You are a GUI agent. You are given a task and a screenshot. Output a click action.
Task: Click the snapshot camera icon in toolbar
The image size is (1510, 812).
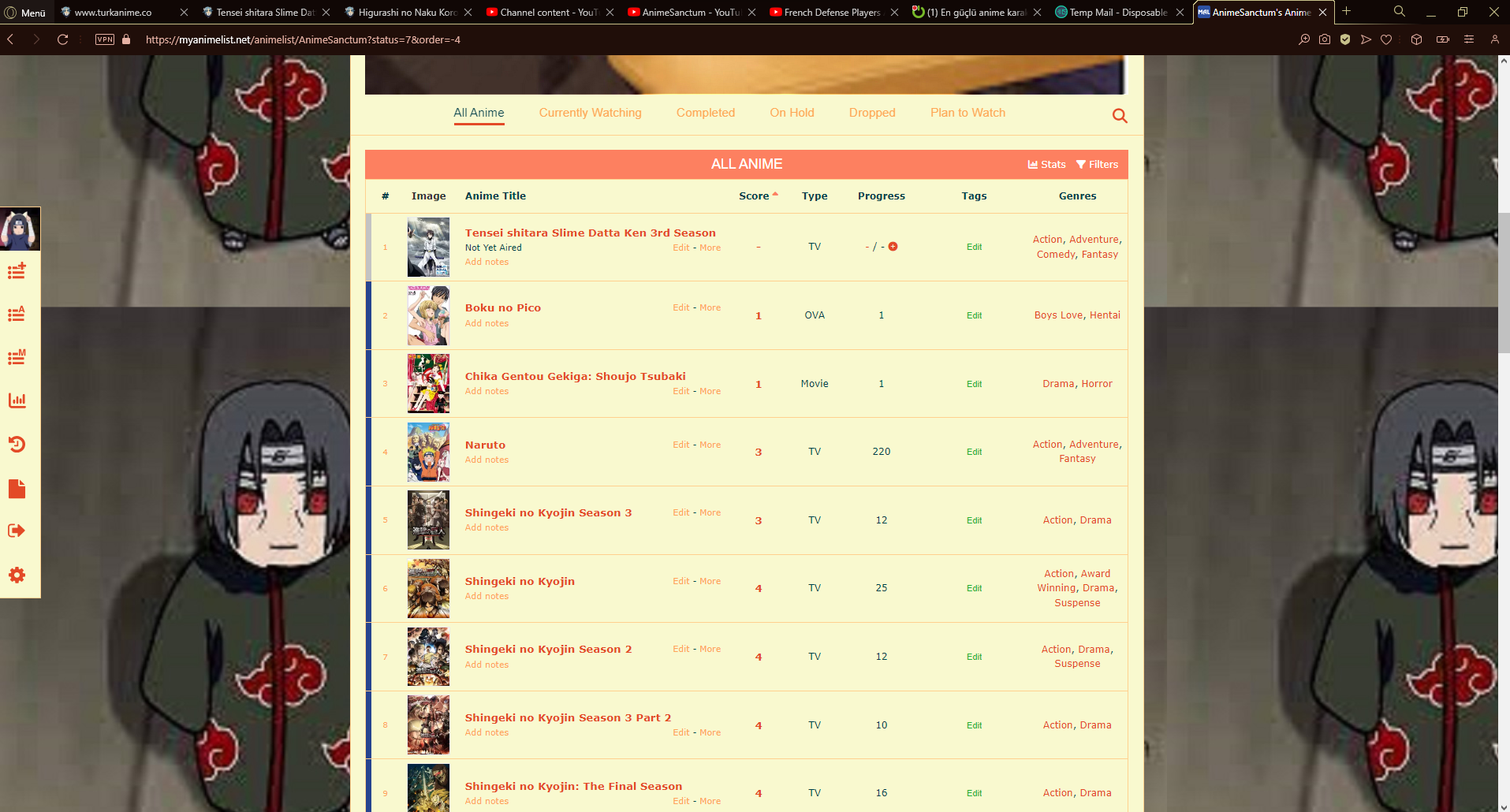click(x=1325, y=39)
